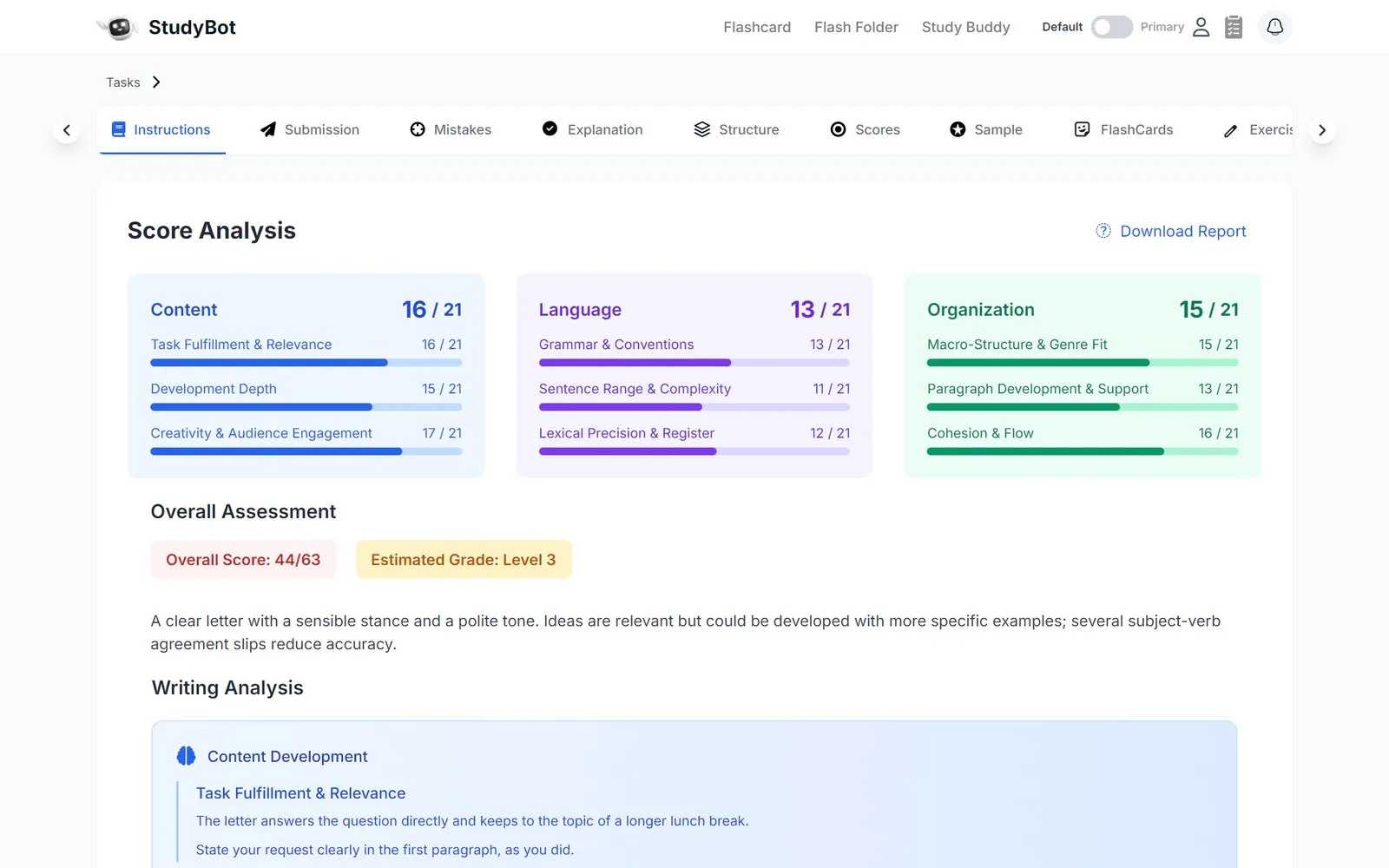Image resolution: width=1389 pixels, height=868 pixels.
Task: Click the Scores target icon
Action: point(838,129)
